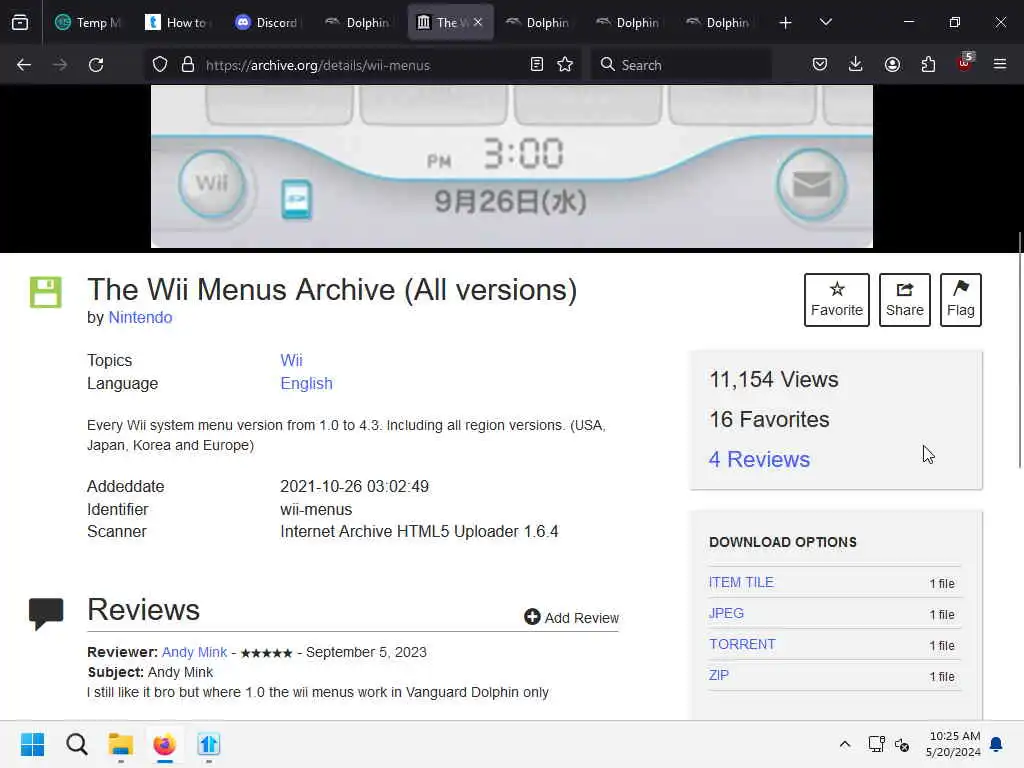
Task: Reload the page
Action: click(x=96, y=65)
